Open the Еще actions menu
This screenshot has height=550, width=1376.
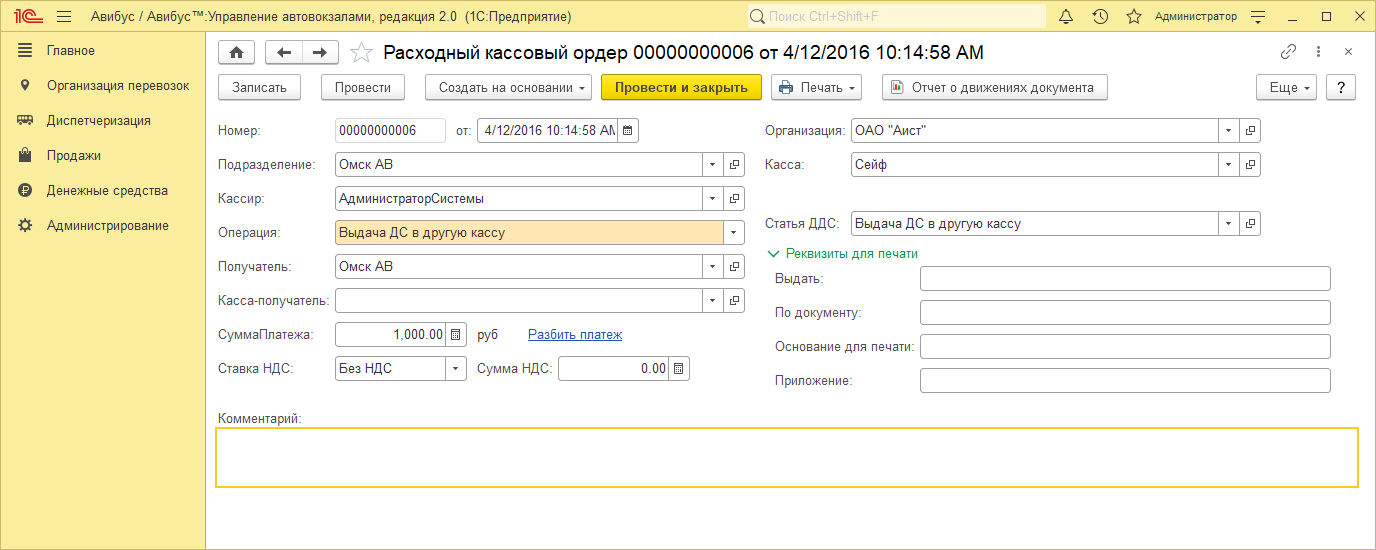point(1288,88)
